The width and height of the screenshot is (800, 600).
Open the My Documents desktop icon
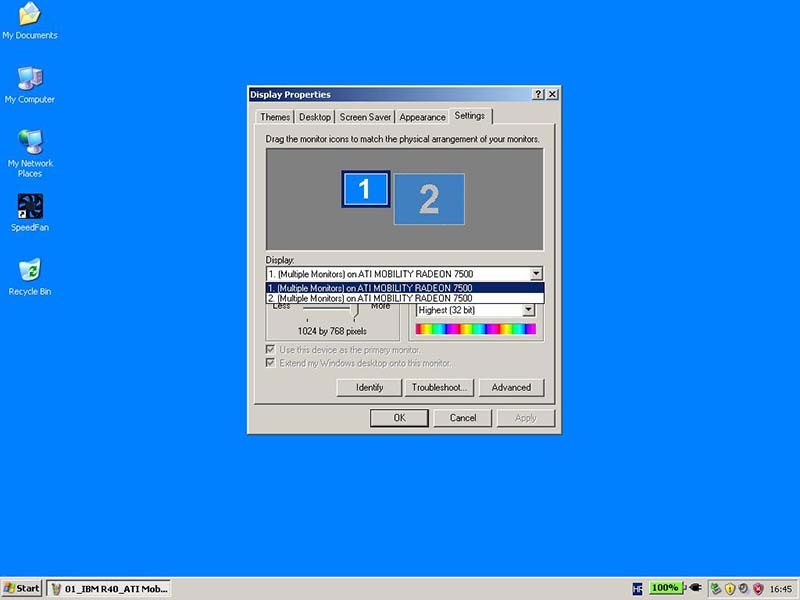(x=29, y=16)
